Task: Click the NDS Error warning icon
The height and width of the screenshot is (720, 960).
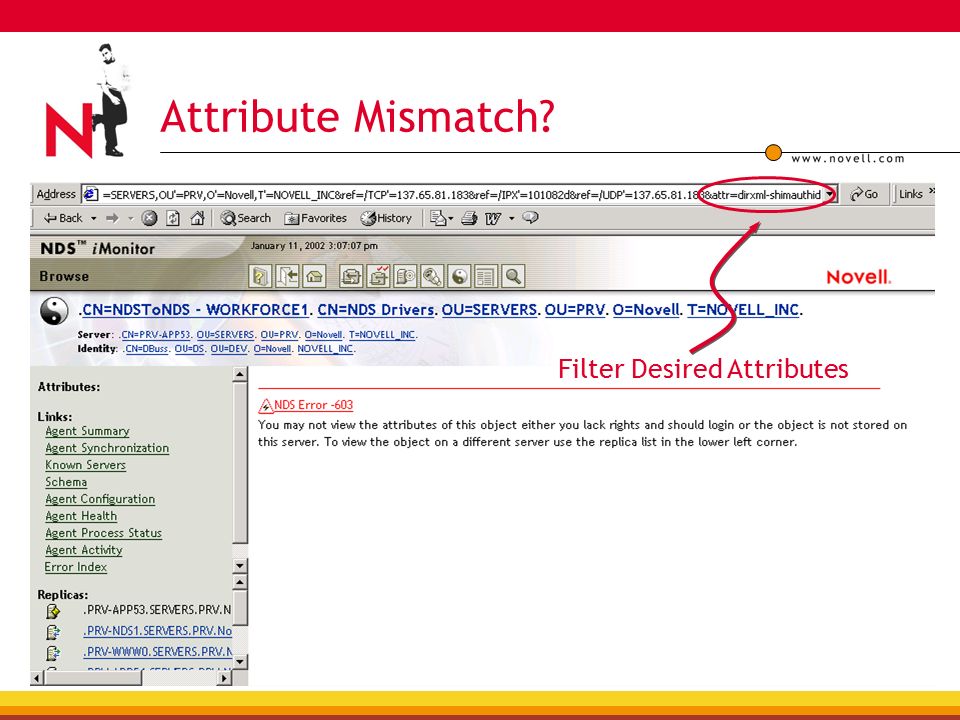Action: click(x=266, y=405)
